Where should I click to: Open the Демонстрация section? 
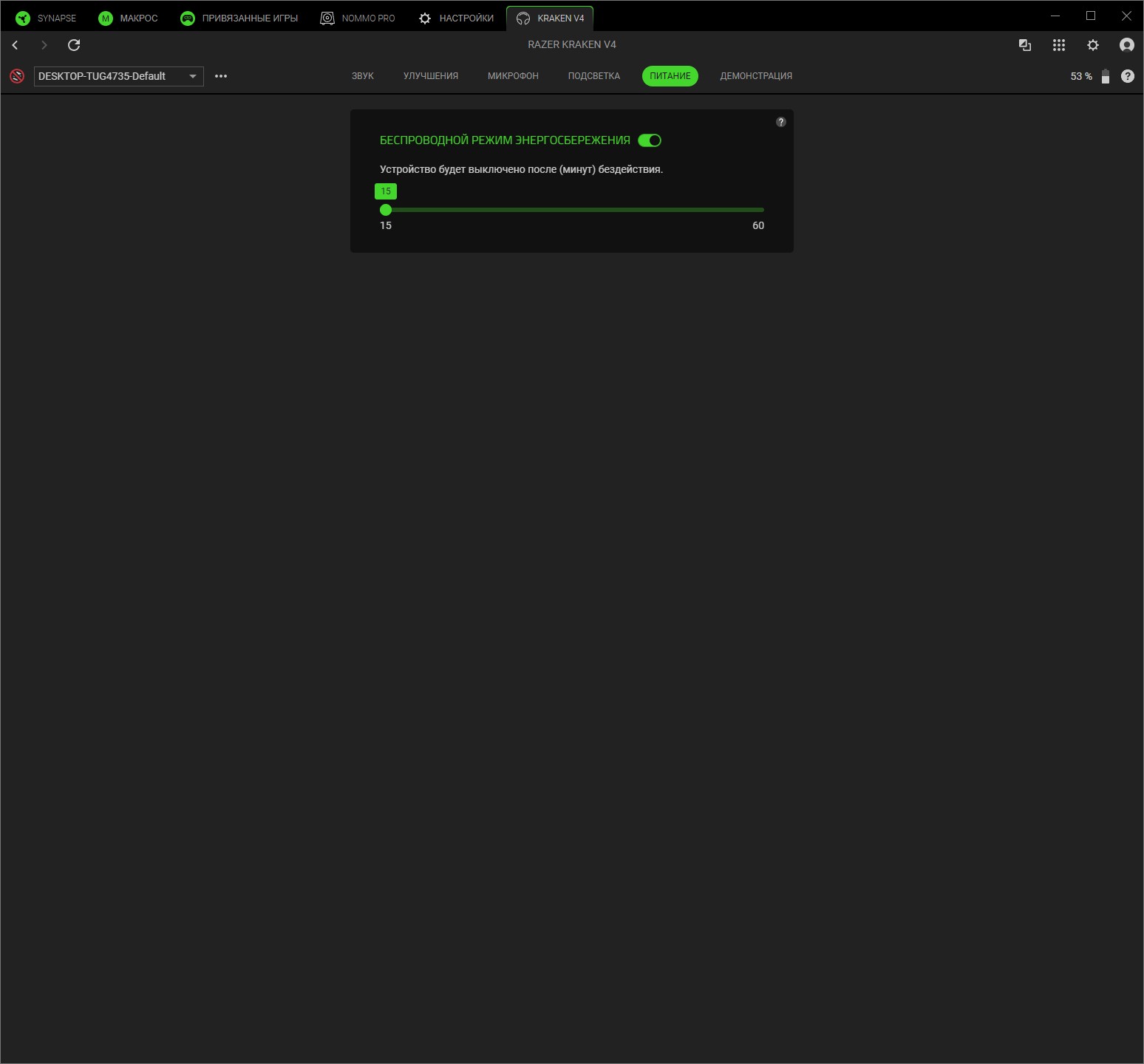coord(756,76)
